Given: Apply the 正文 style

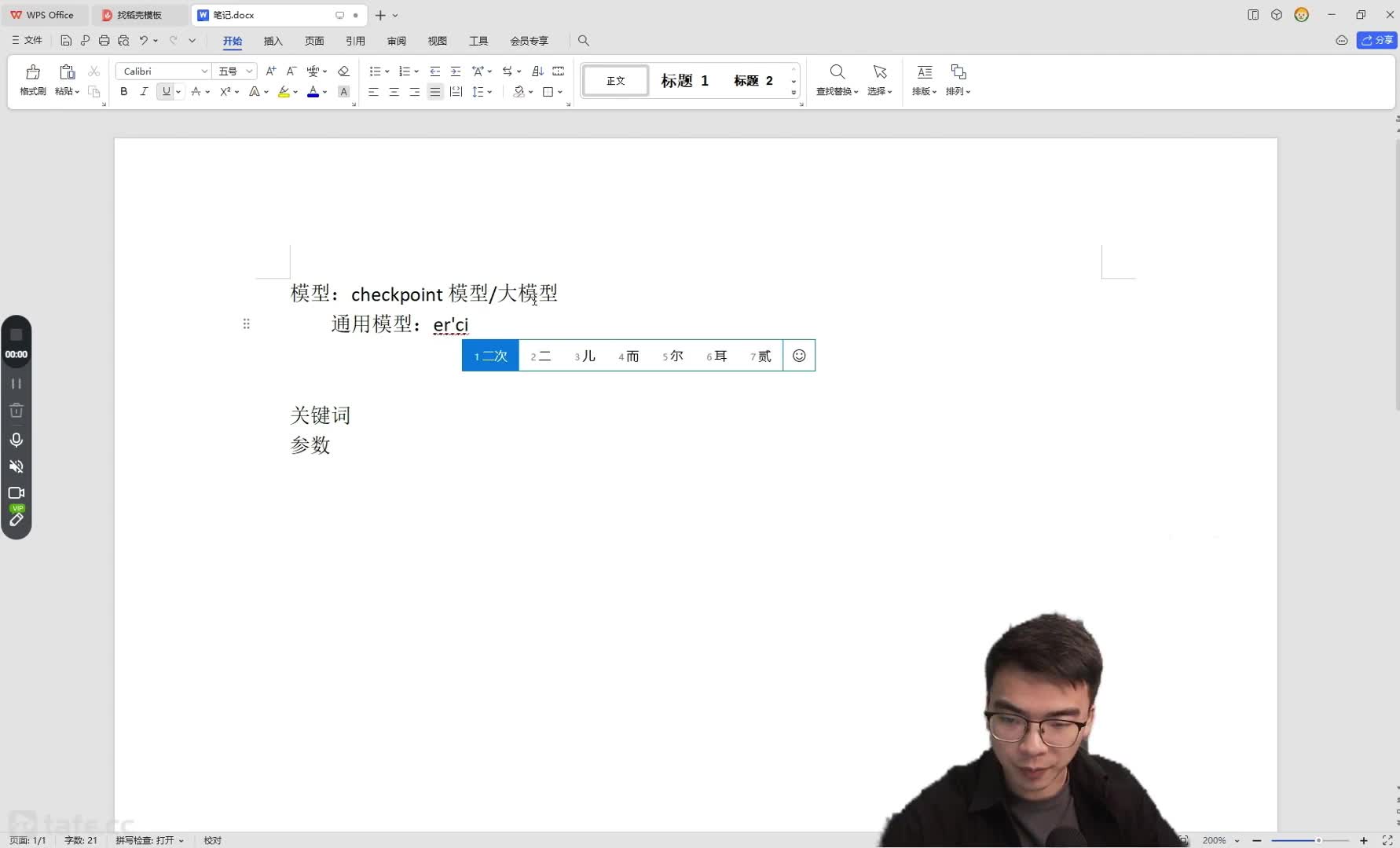Looking at the screenshot, I should 616,80.
